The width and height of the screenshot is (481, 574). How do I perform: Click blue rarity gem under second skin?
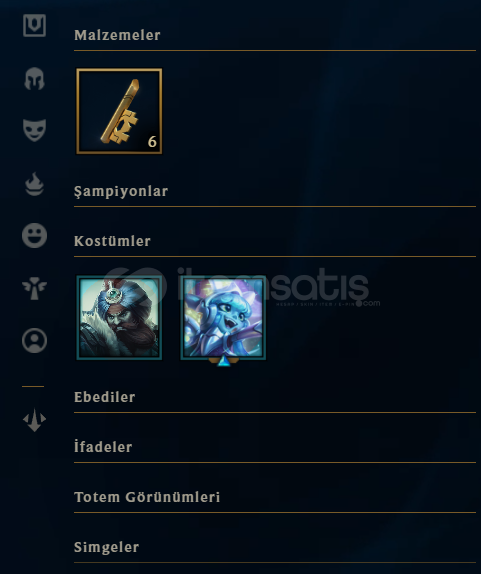point(224,362)
